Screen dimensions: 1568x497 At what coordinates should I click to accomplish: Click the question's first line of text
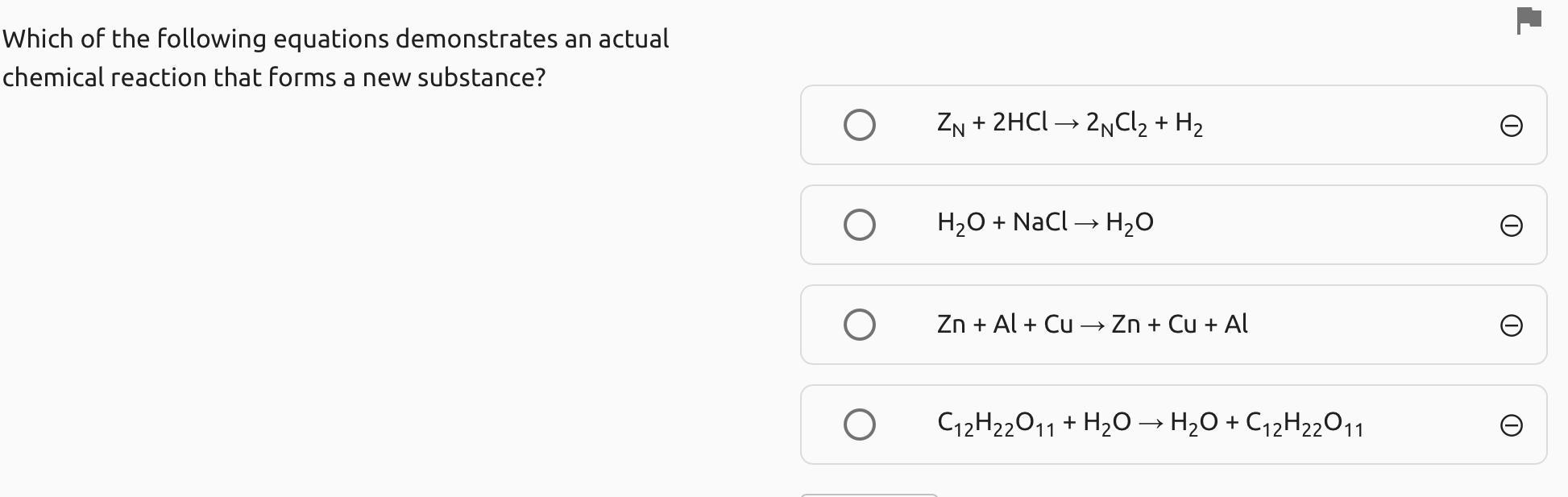point(335,39)
